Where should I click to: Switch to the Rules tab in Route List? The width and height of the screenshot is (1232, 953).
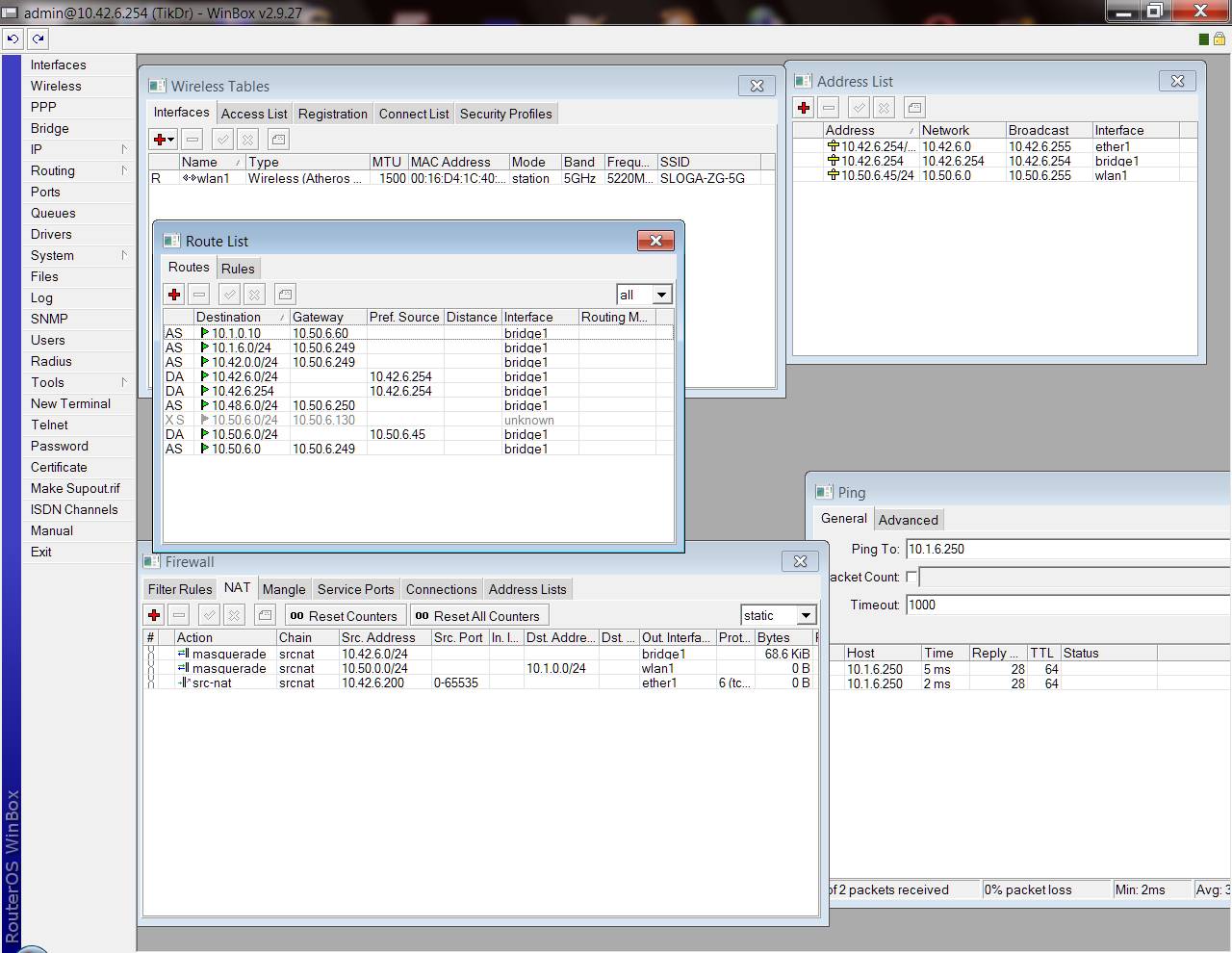pyautogui.click(x=238, y=269)
